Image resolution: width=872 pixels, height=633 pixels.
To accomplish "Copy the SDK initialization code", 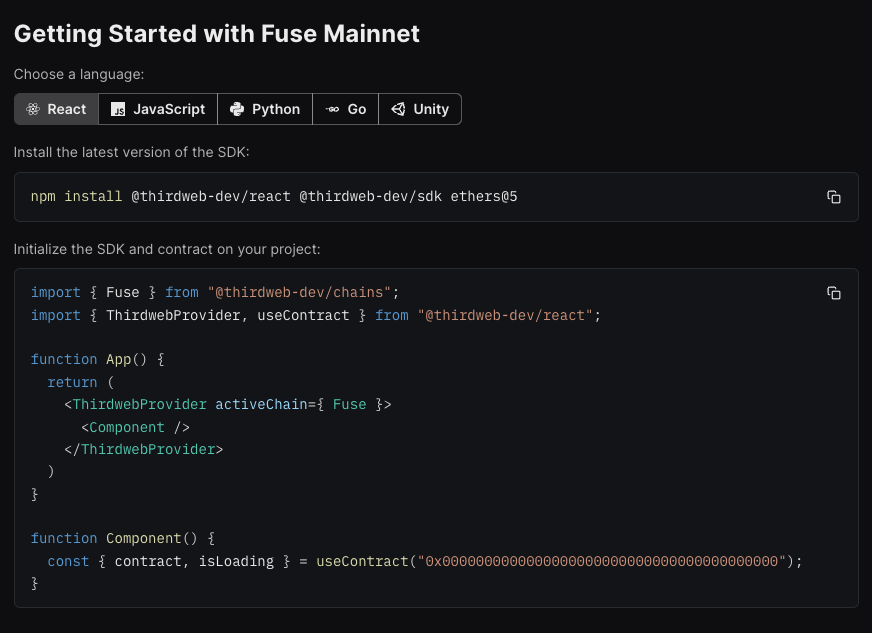I will pos(833,293).
